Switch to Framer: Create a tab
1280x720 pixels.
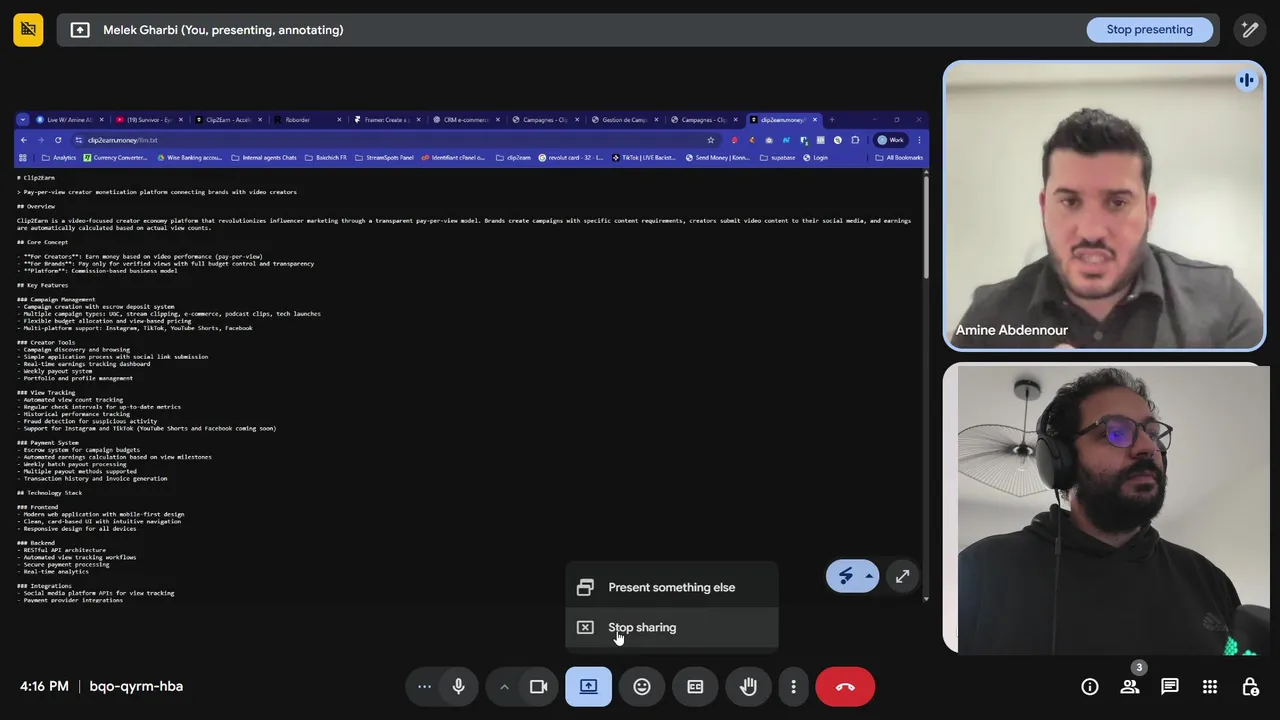click(387, 120)
